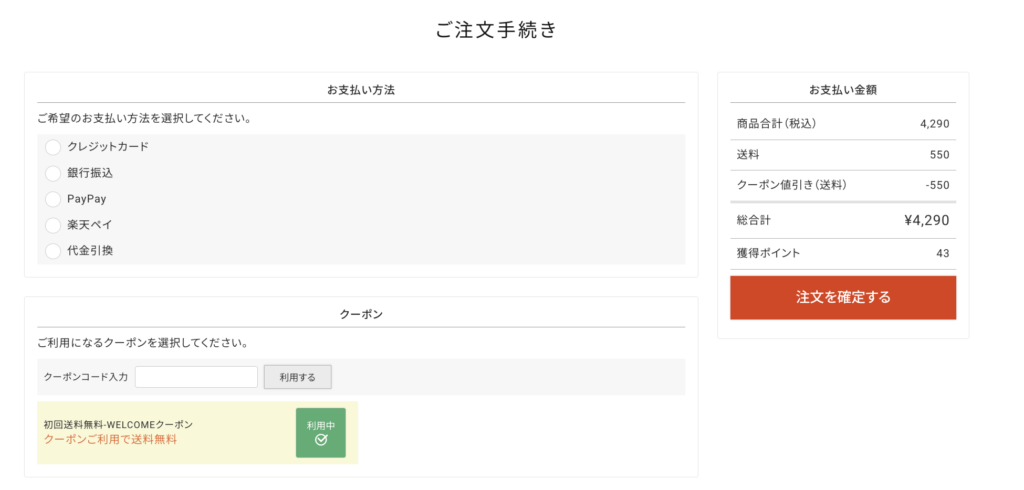Choose 銀行振込 radio button as payment

pos(54,173)
